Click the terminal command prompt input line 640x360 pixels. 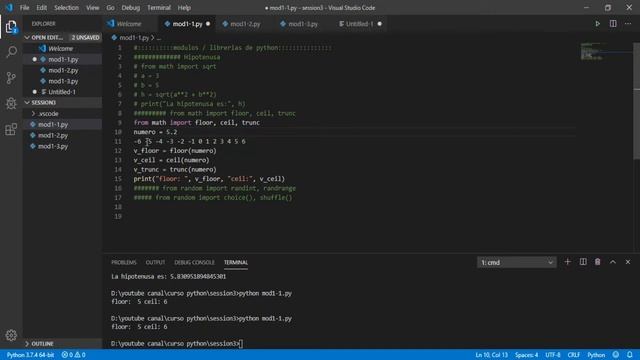(177, 344)
